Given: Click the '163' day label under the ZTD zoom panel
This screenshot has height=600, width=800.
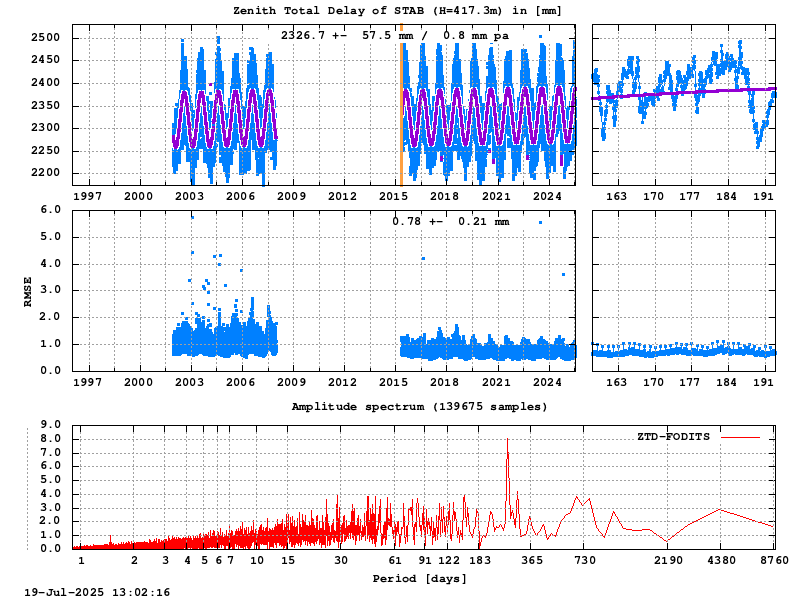Looking at the screenshot, I should pos(616,196).
